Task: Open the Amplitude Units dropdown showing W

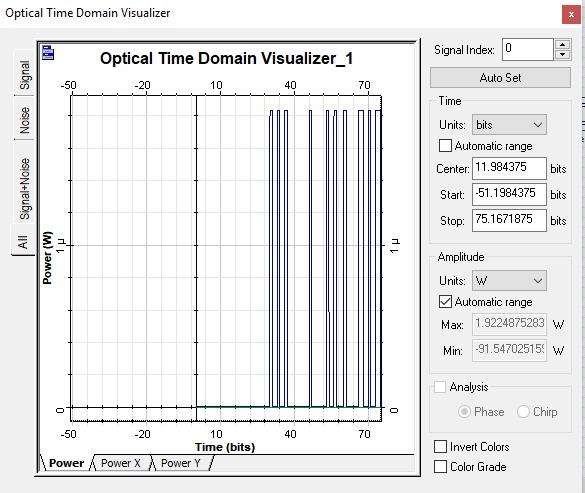Action: point(509,281)
